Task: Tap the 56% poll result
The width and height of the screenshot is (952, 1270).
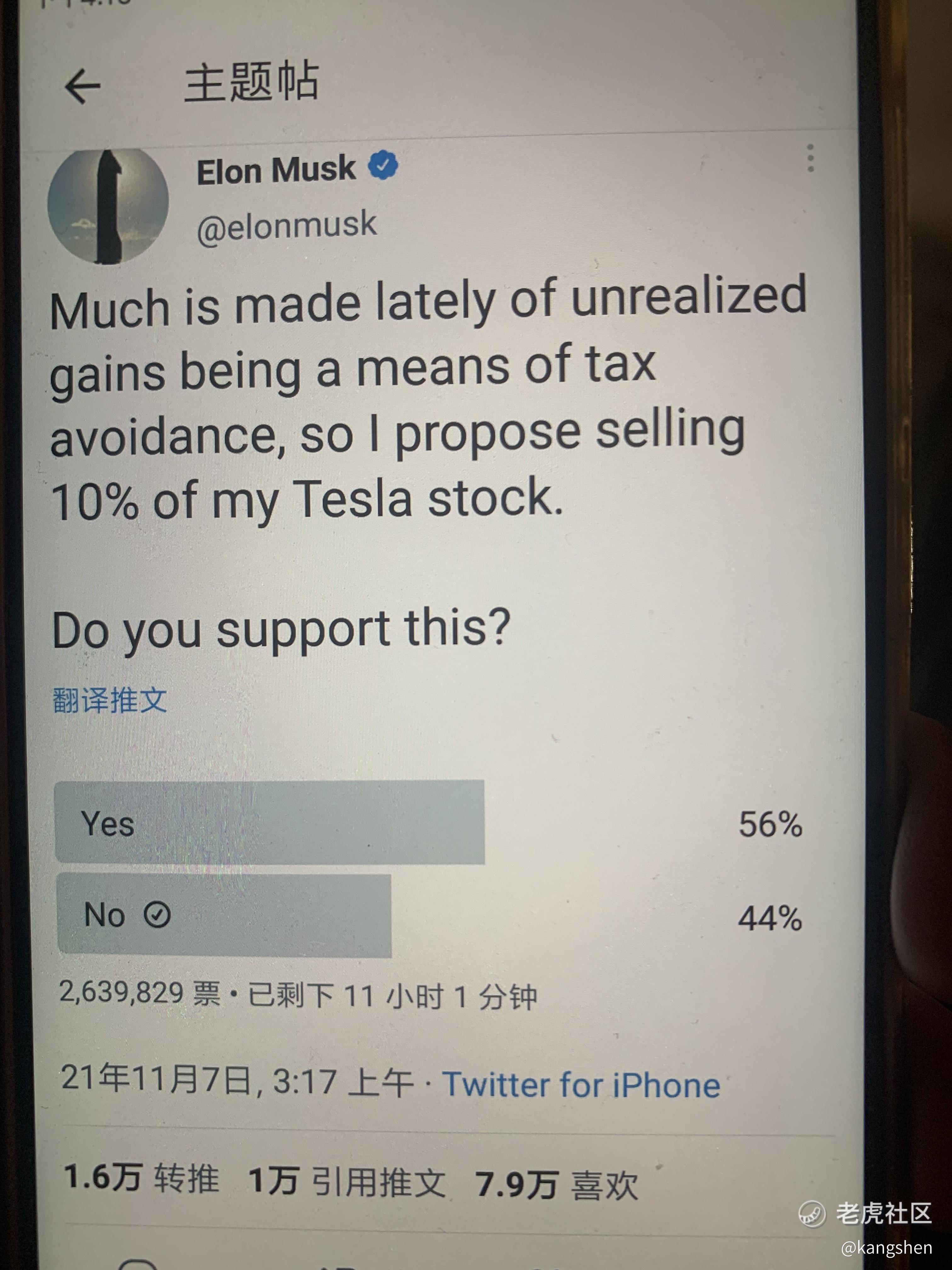Action: pos(769,825)
